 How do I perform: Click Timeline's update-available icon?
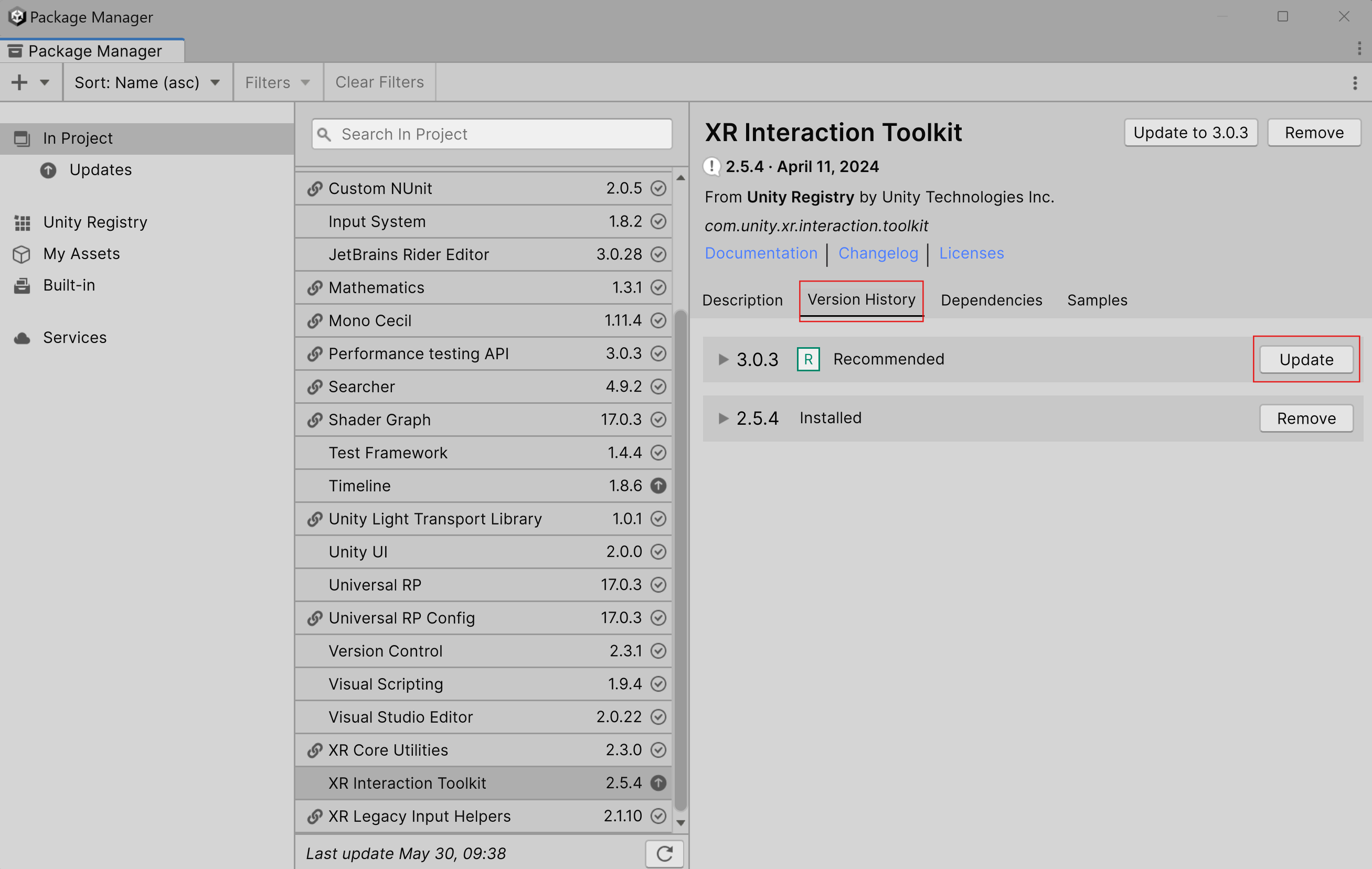(658, 485)
